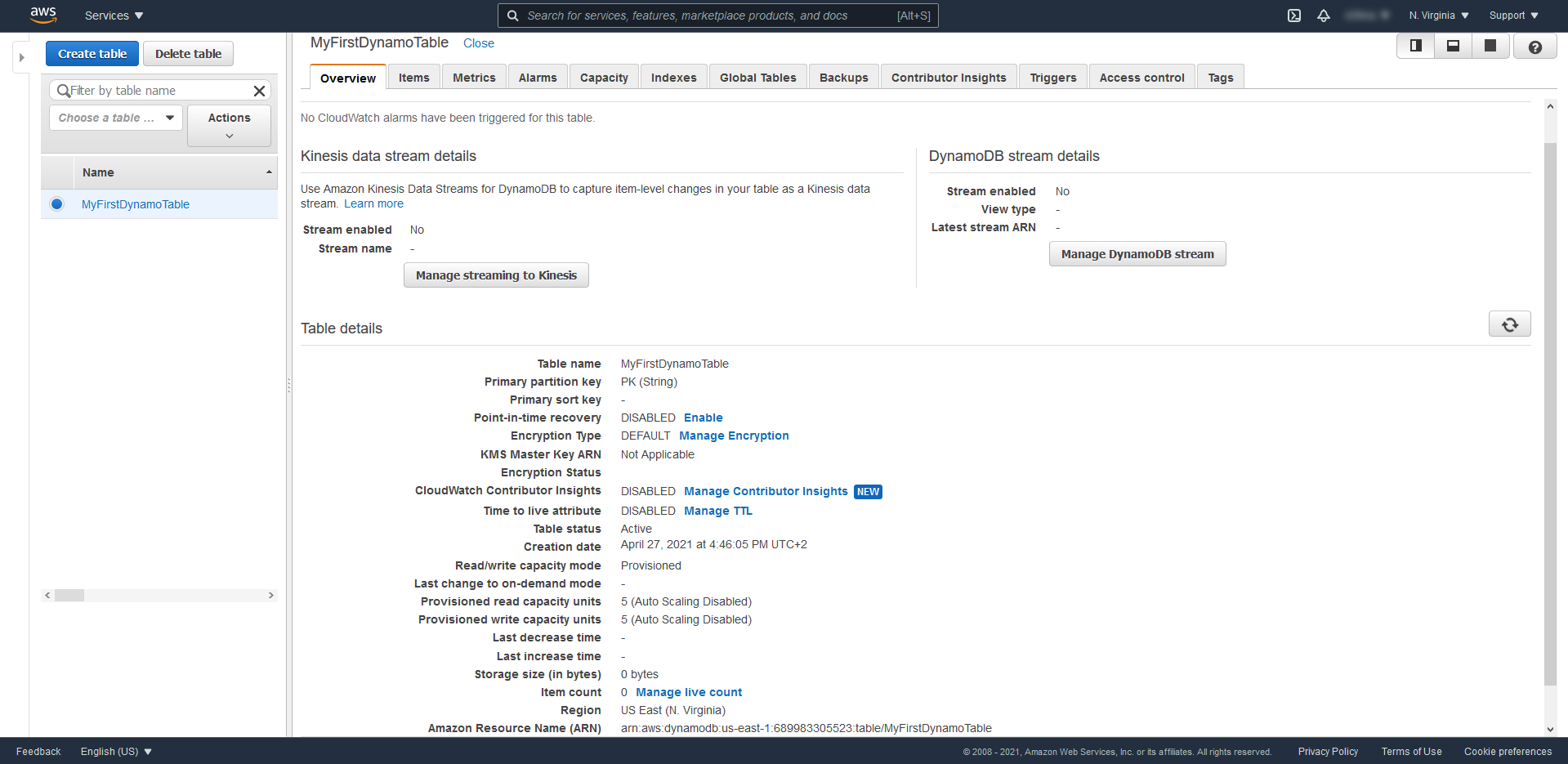Viewport: 1568px width, 764px height.
Task: Focus the AWS services search field
Action: pos(718,16)
